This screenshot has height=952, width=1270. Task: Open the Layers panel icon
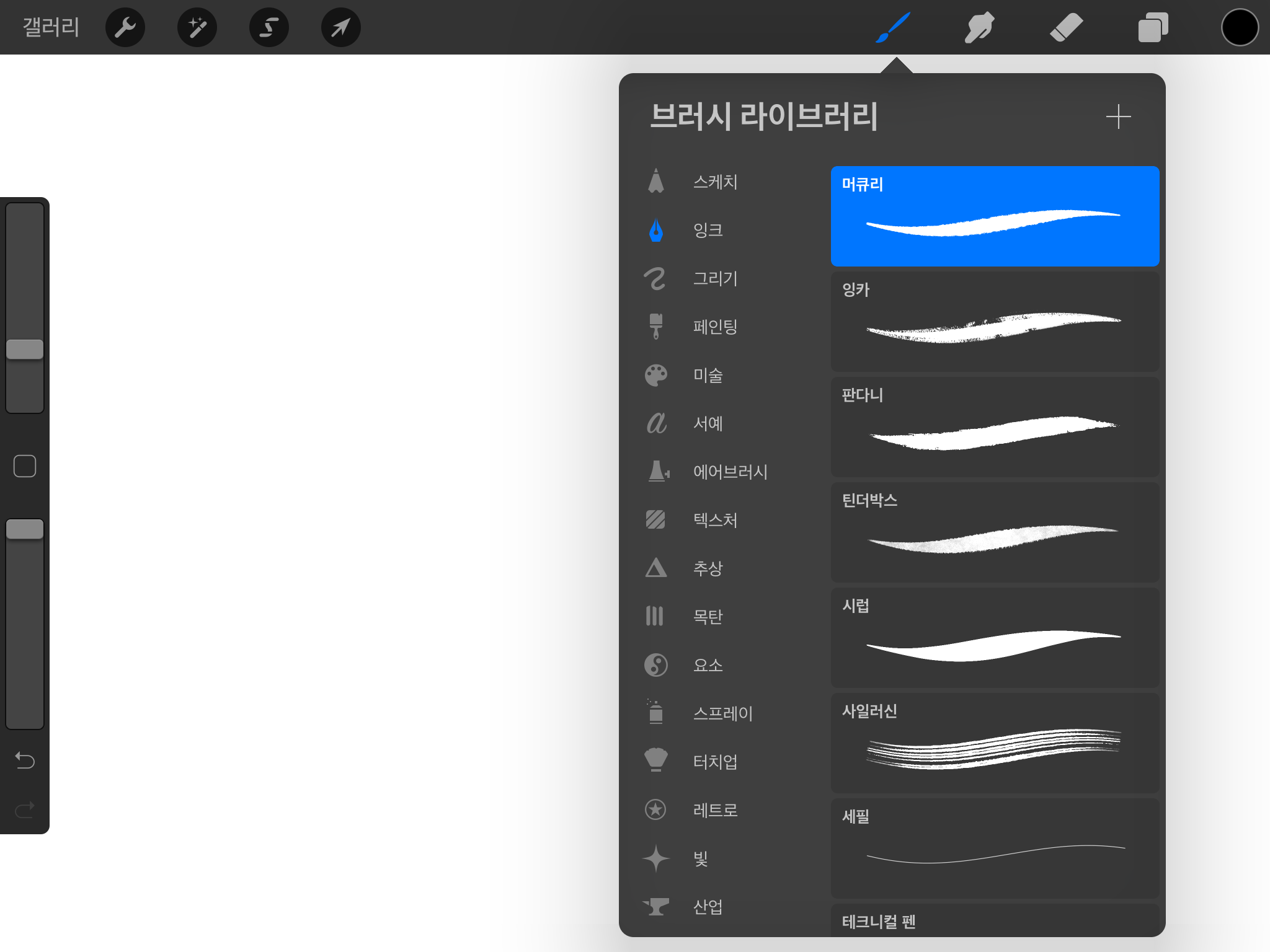(x=1153, y=27)
